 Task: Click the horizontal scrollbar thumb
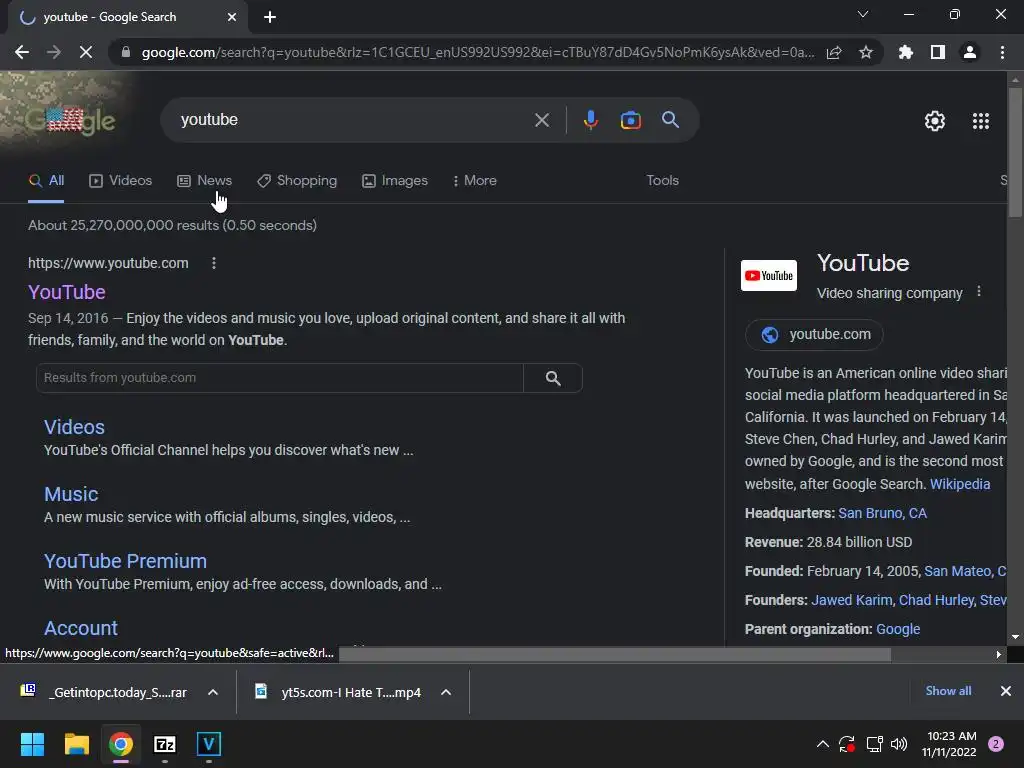[x=615, y=654]
